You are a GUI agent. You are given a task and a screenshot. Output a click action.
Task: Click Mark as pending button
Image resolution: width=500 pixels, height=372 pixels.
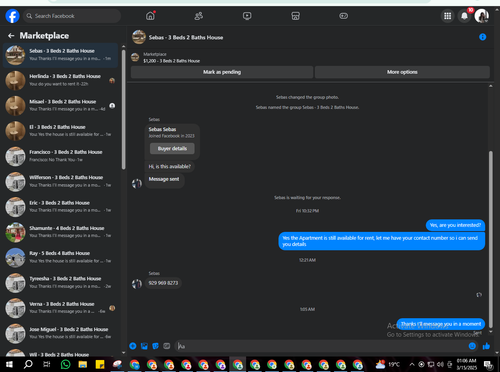tap(222, 72)
